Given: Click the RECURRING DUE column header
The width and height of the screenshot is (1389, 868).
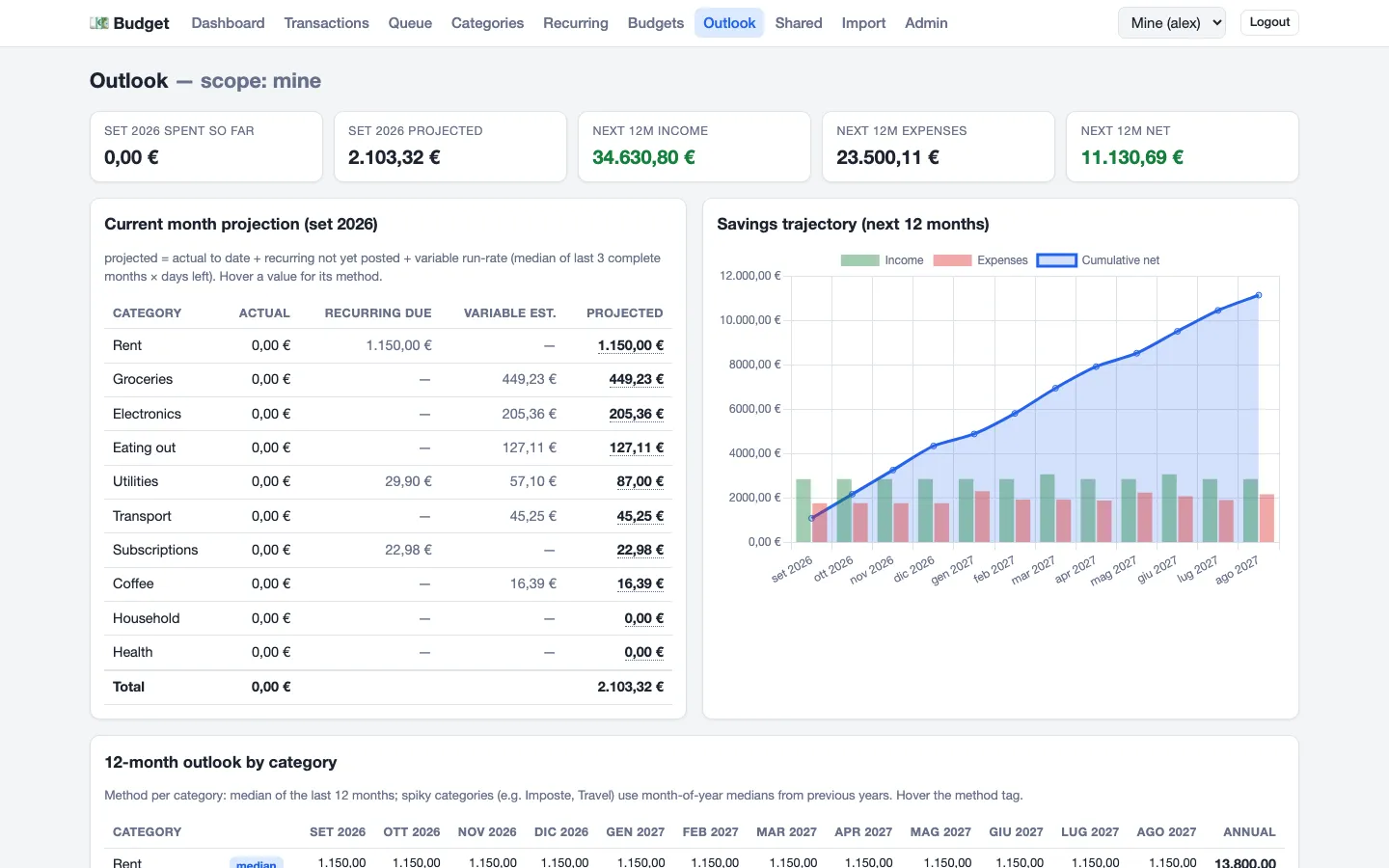Looking at the screenshot, I should coord(378,313).
